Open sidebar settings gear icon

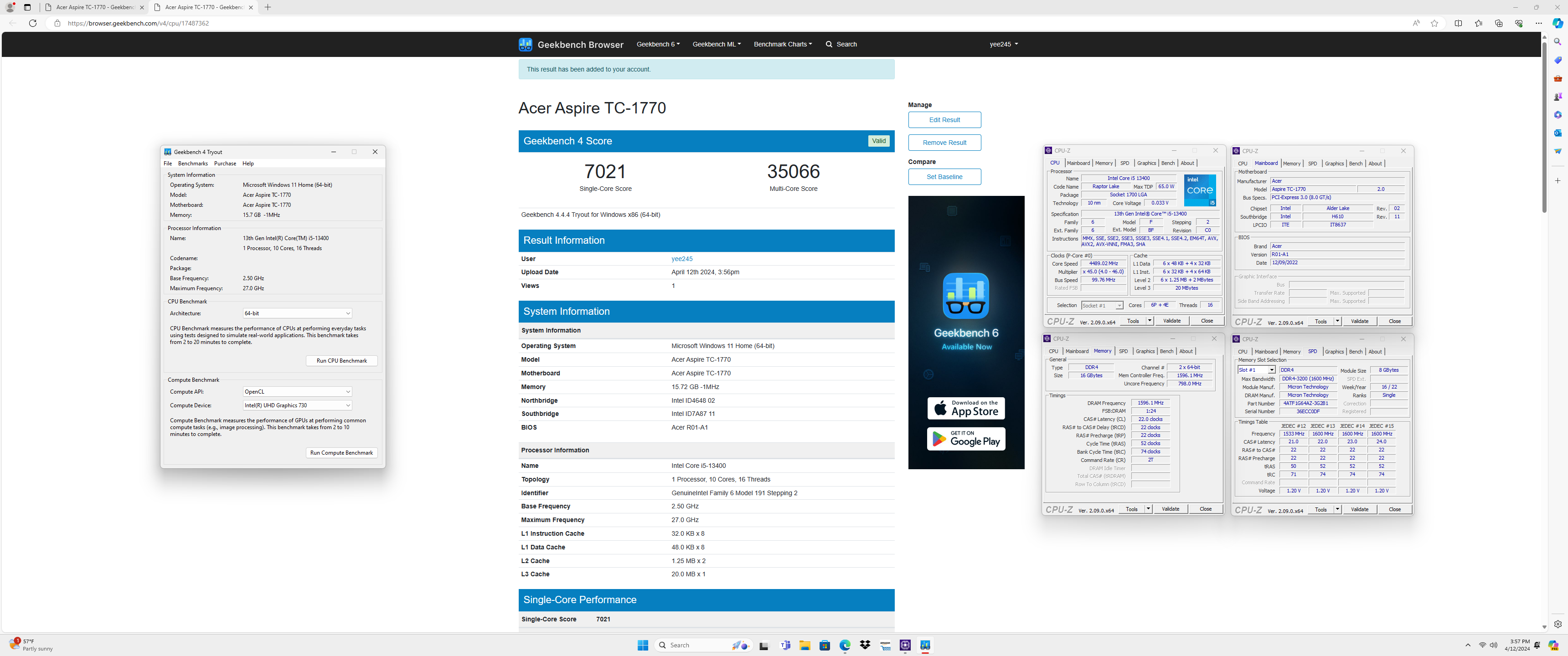[x=1558, y=624]
